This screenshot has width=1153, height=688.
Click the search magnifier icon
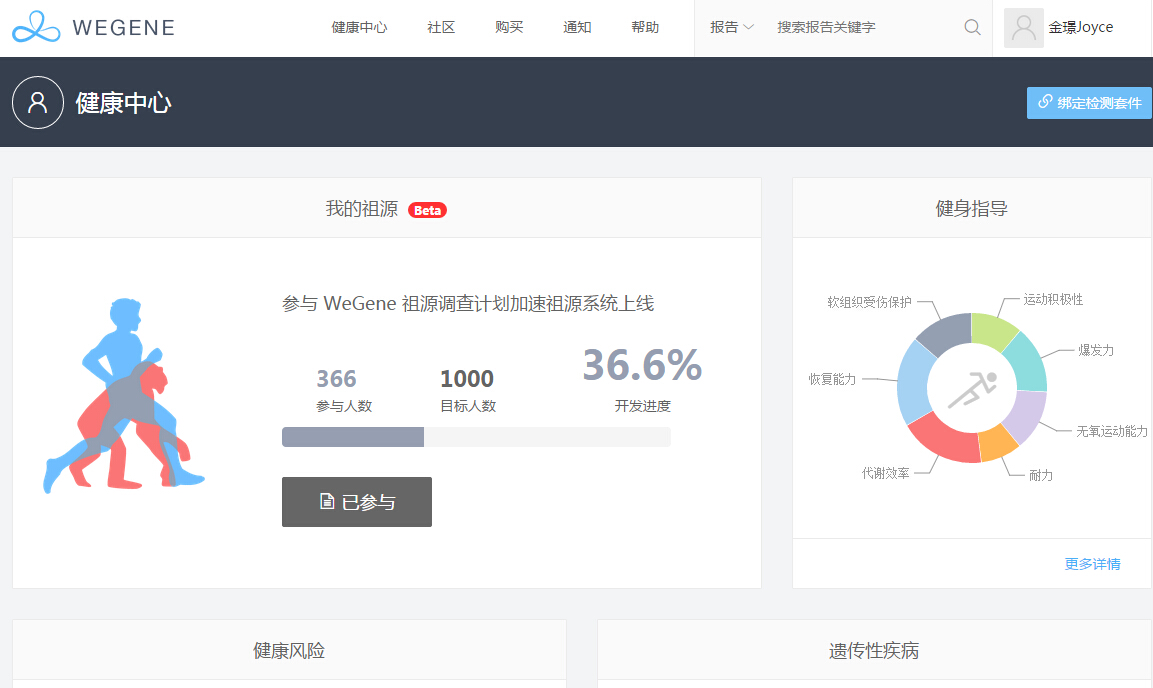pos(972,27)
